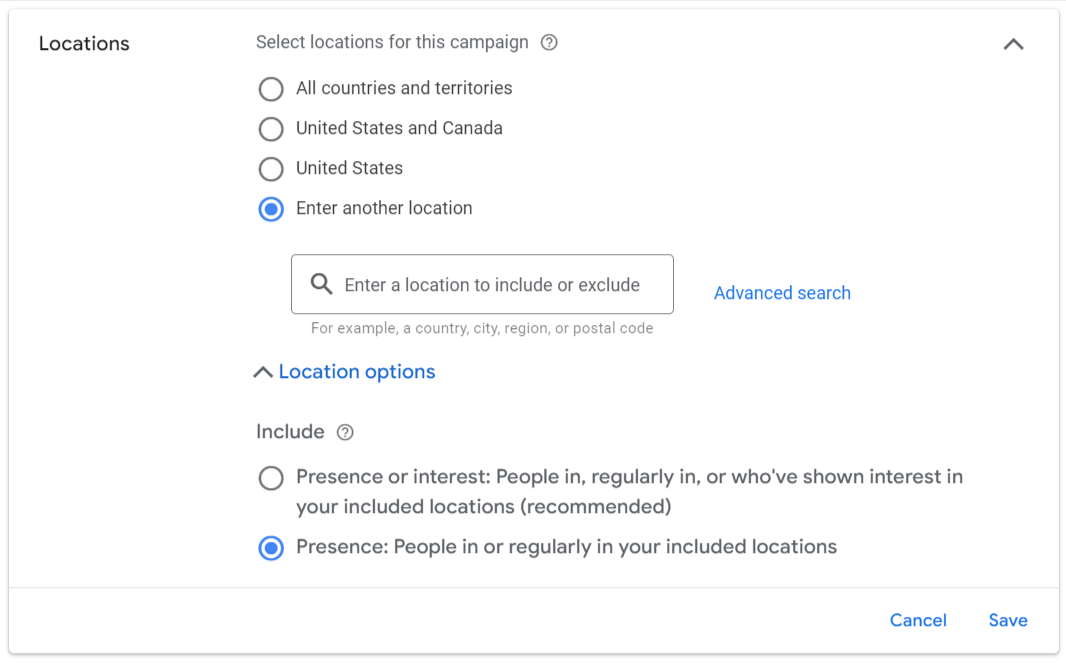Click the United States label text
The width and height of the screenshot is (1066, 663).
click(349, 168)
